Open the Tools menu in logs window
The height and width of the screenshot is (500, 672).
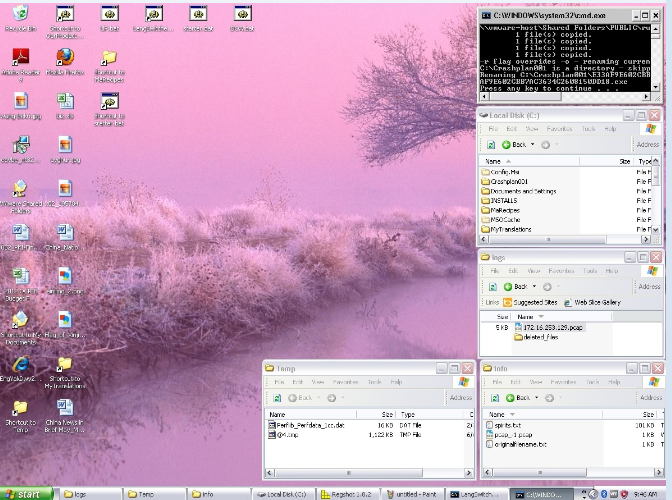590,271
